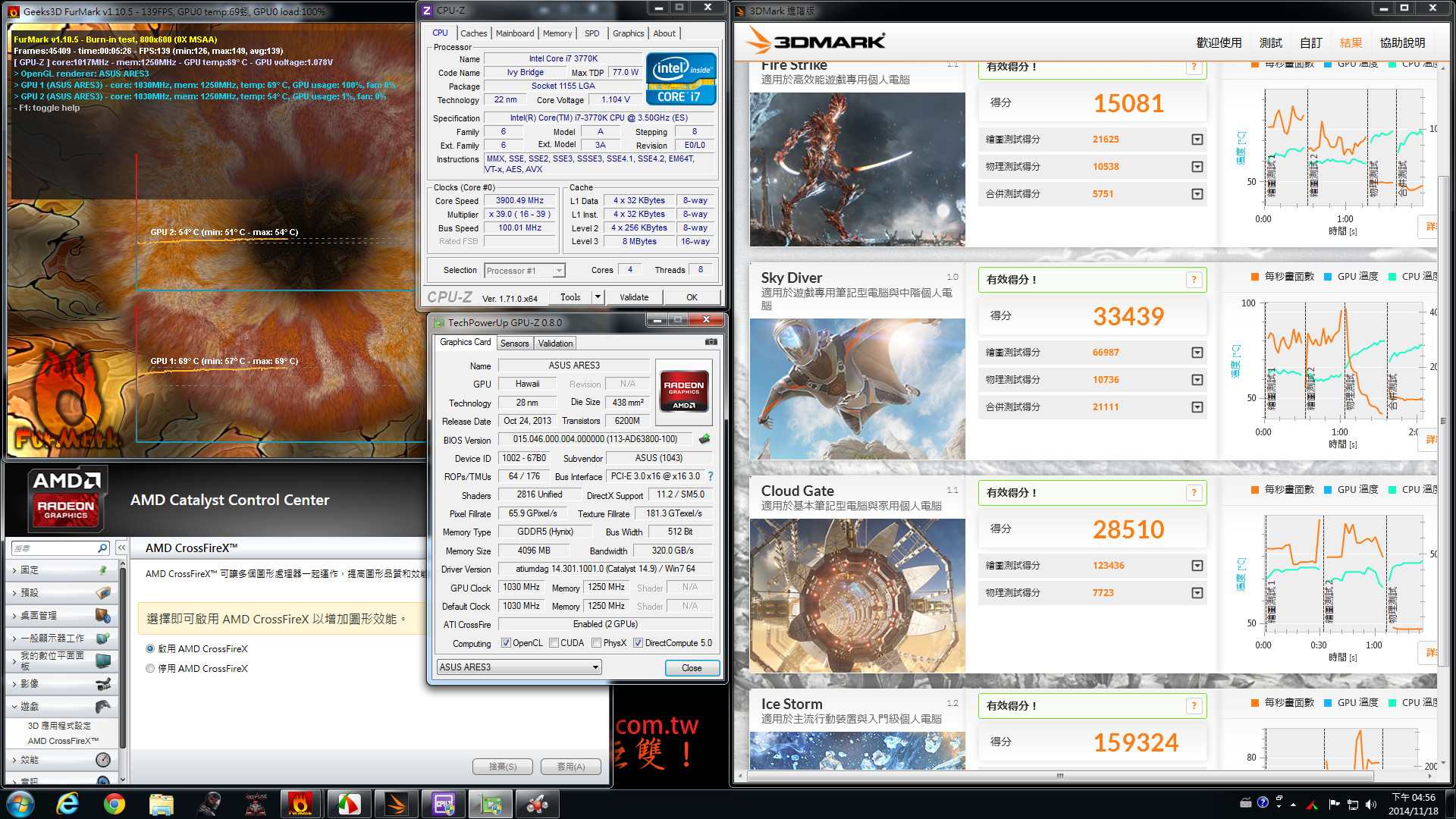This screenshot has height=819, width=1456.
Task: Open the Tools dropdown arrow in CPU-Z
Action: pos(598,297)
